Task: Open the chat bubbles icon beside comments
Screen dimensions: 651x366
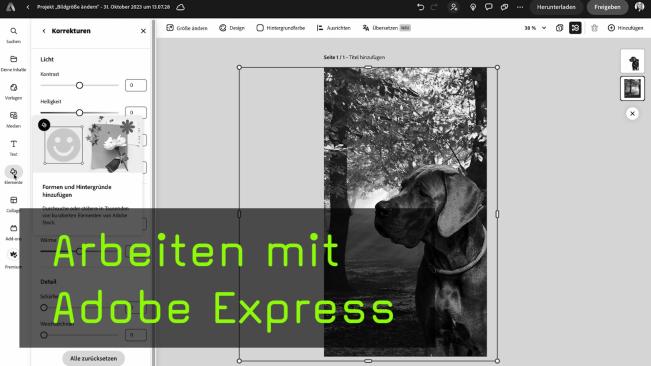Action: click(x=504, y=7)
